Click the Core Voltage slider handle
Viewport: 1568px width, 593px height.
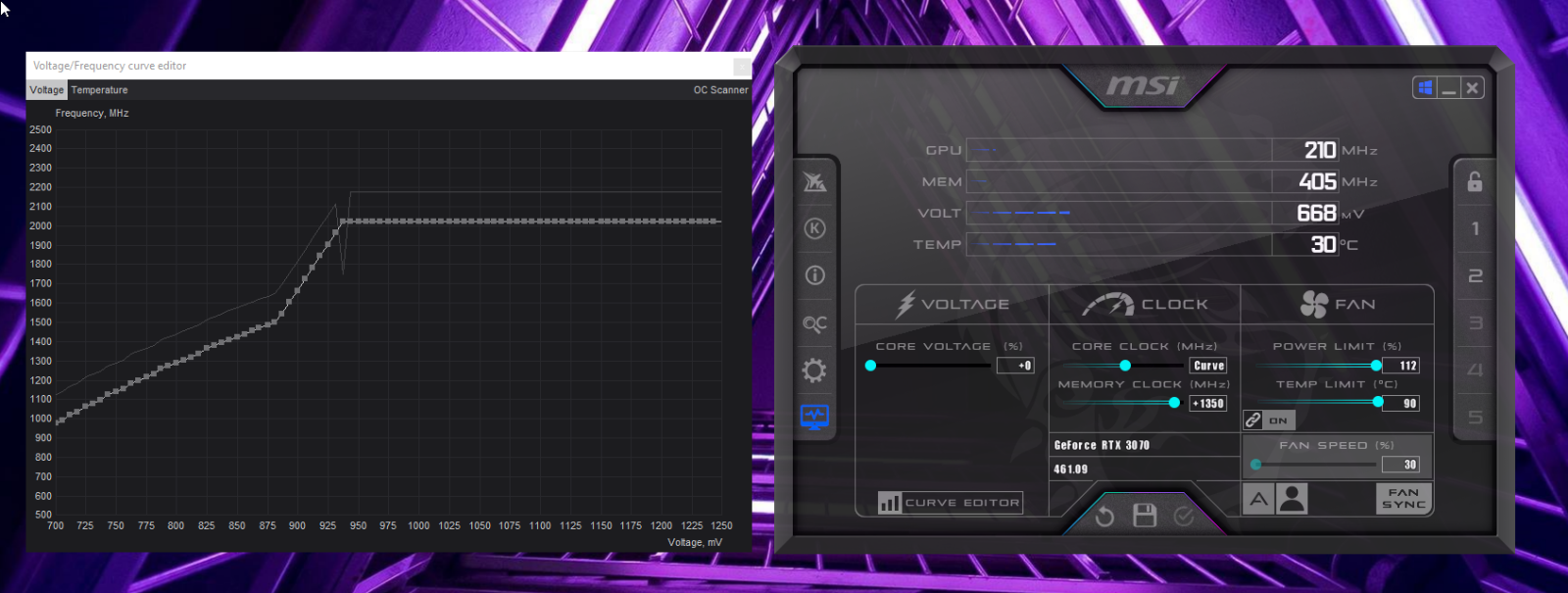(x=870, y=366)
